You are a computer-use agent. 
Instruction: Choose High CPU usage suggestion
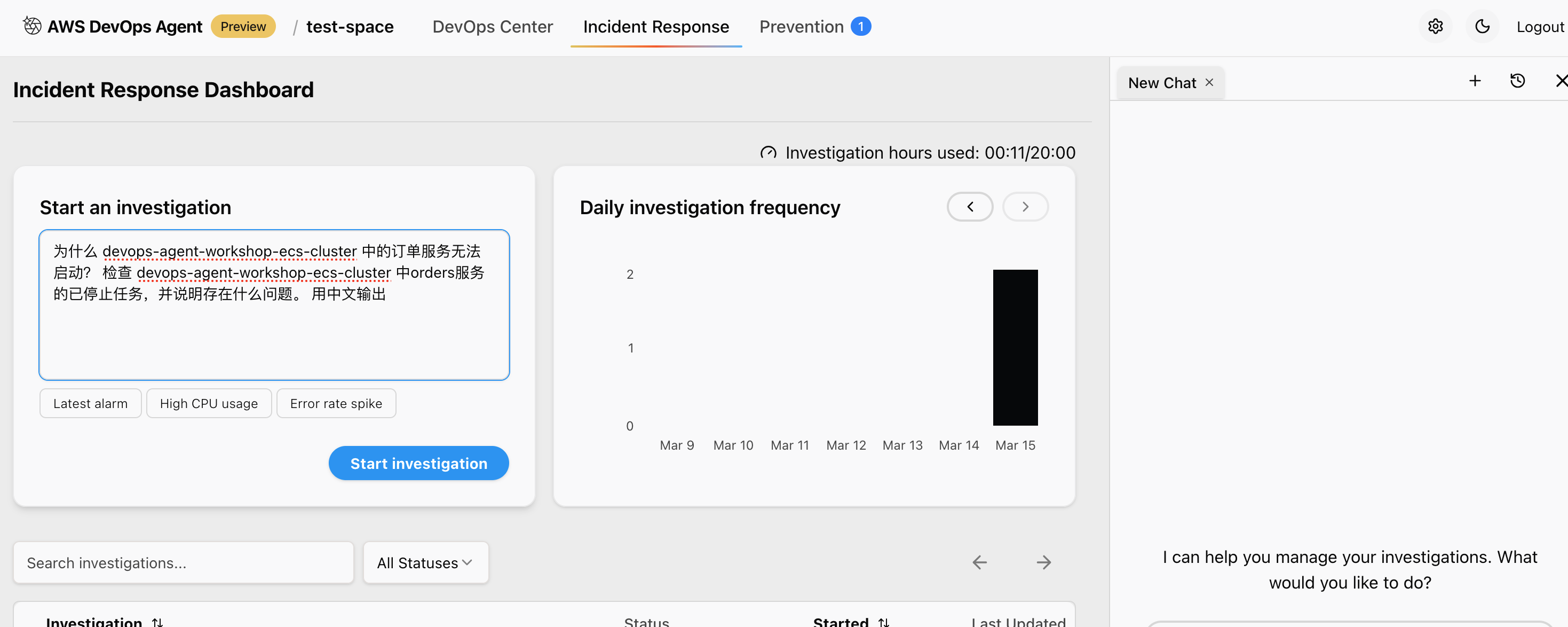(209, 403)
